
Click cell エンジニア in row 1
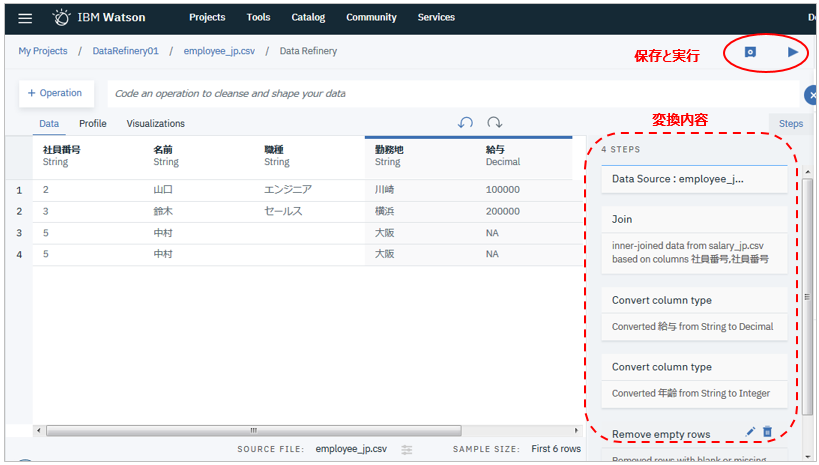point(288,190)
